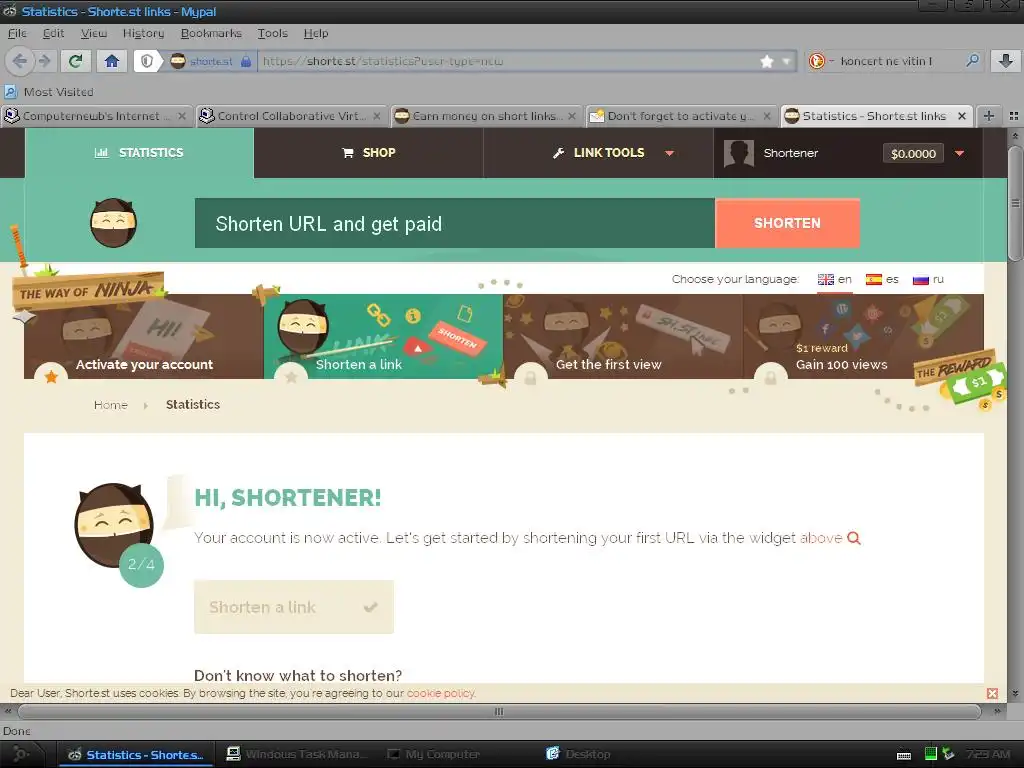
Task: Click the orange SHORTEN button
Action: pos(787,223)
